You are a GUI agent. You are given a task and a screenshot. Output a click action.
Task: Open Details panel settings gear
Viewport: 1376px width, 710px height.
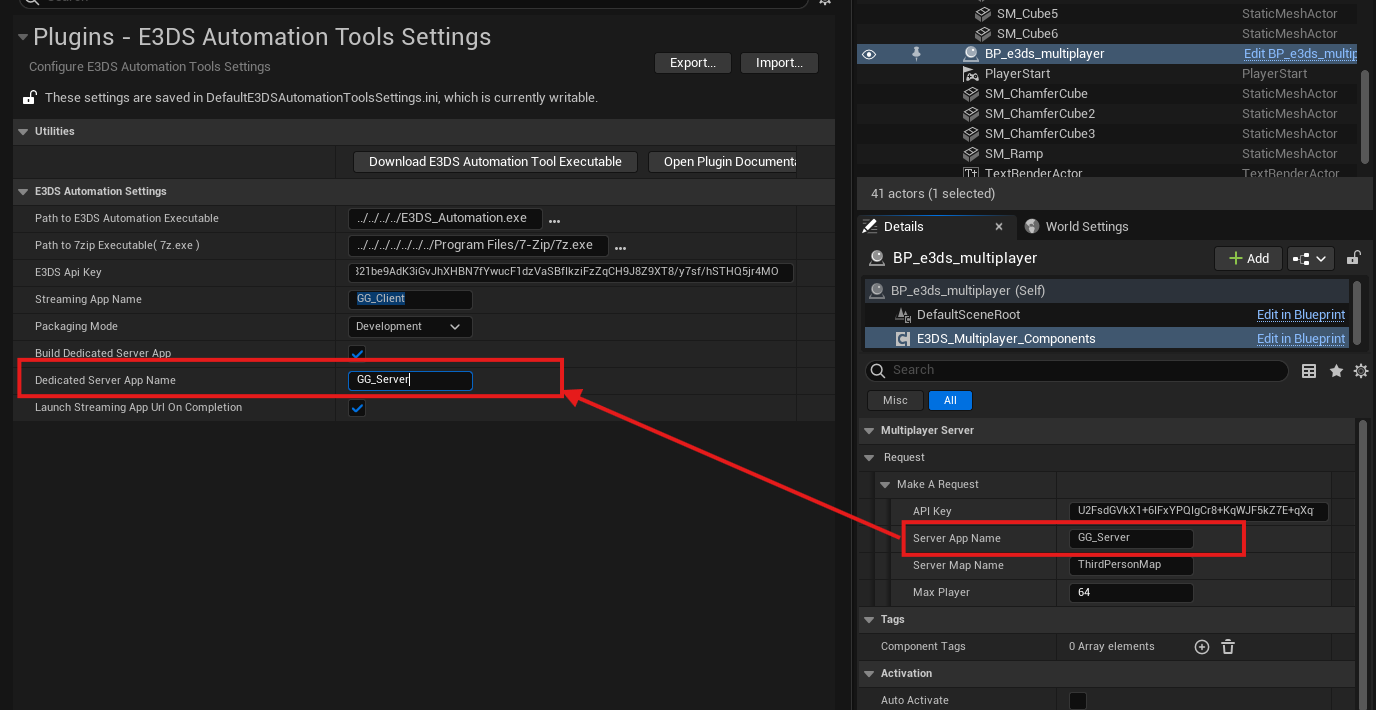click(x=1360, y=371)
